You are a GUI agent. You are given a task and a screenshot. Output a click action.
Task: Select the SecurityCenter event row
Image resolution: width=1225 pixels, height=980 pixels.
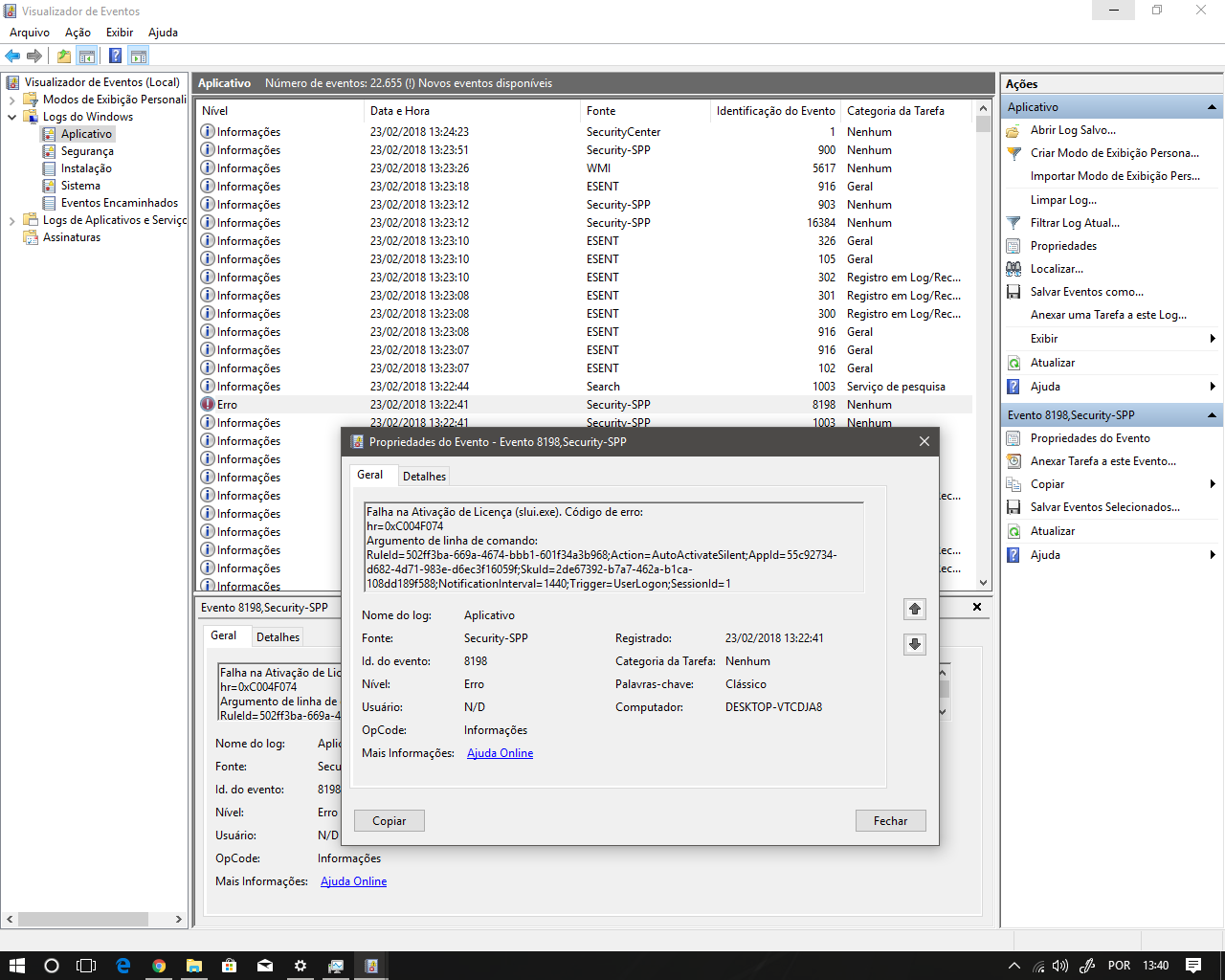coord(585,132)
